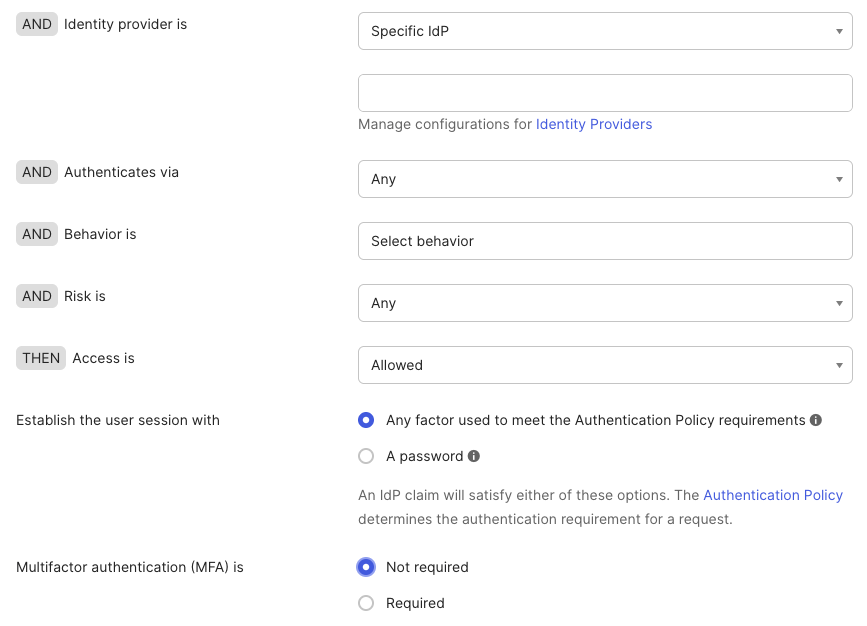Click the info icon next to "A password"
Viewport: 867px width, 626px height.
click(x=472, y=456)
